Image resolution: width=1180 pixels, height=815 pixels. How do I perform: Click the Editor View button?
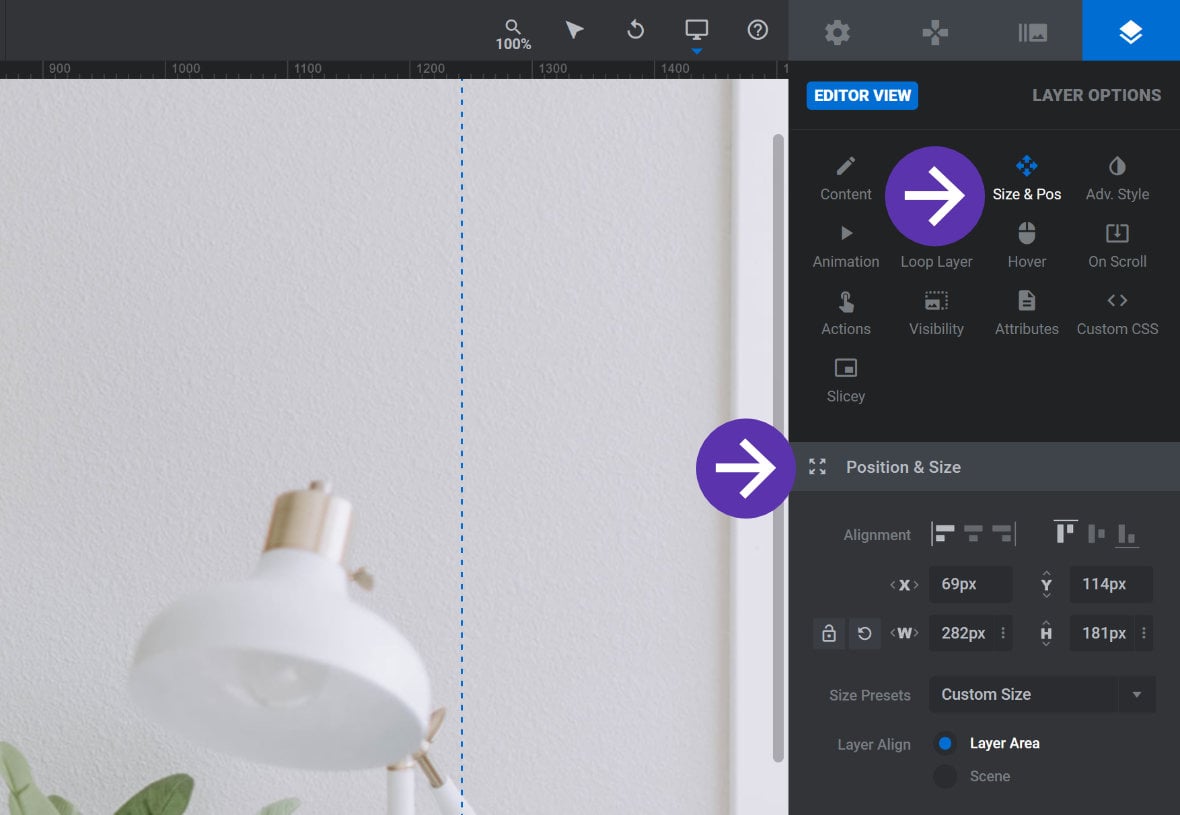click(862, 96)
